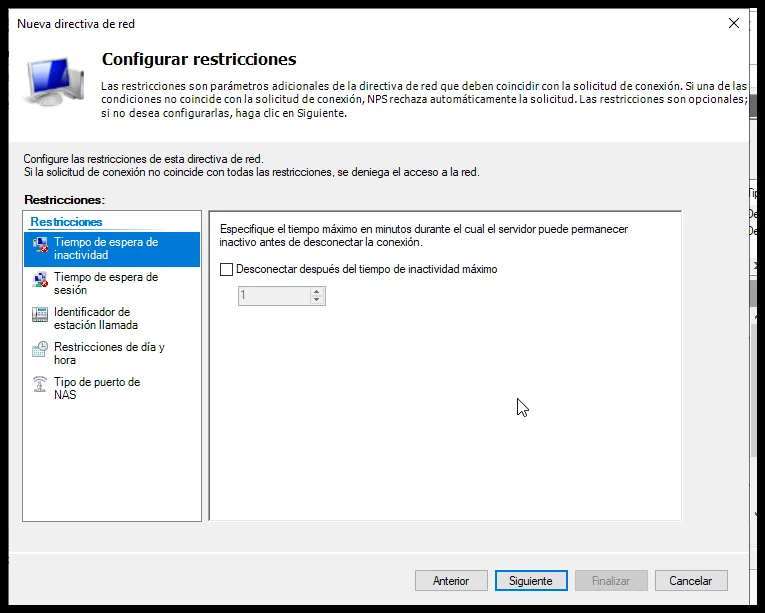Screen dimensions: 765x613
Task: Click the called station identifier icon
Action: 40,314
